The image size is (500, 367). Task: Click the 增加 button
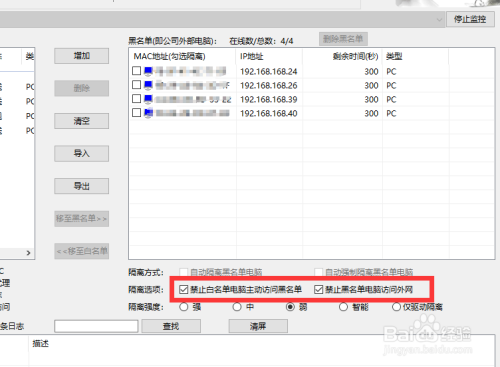pos(82,56)
